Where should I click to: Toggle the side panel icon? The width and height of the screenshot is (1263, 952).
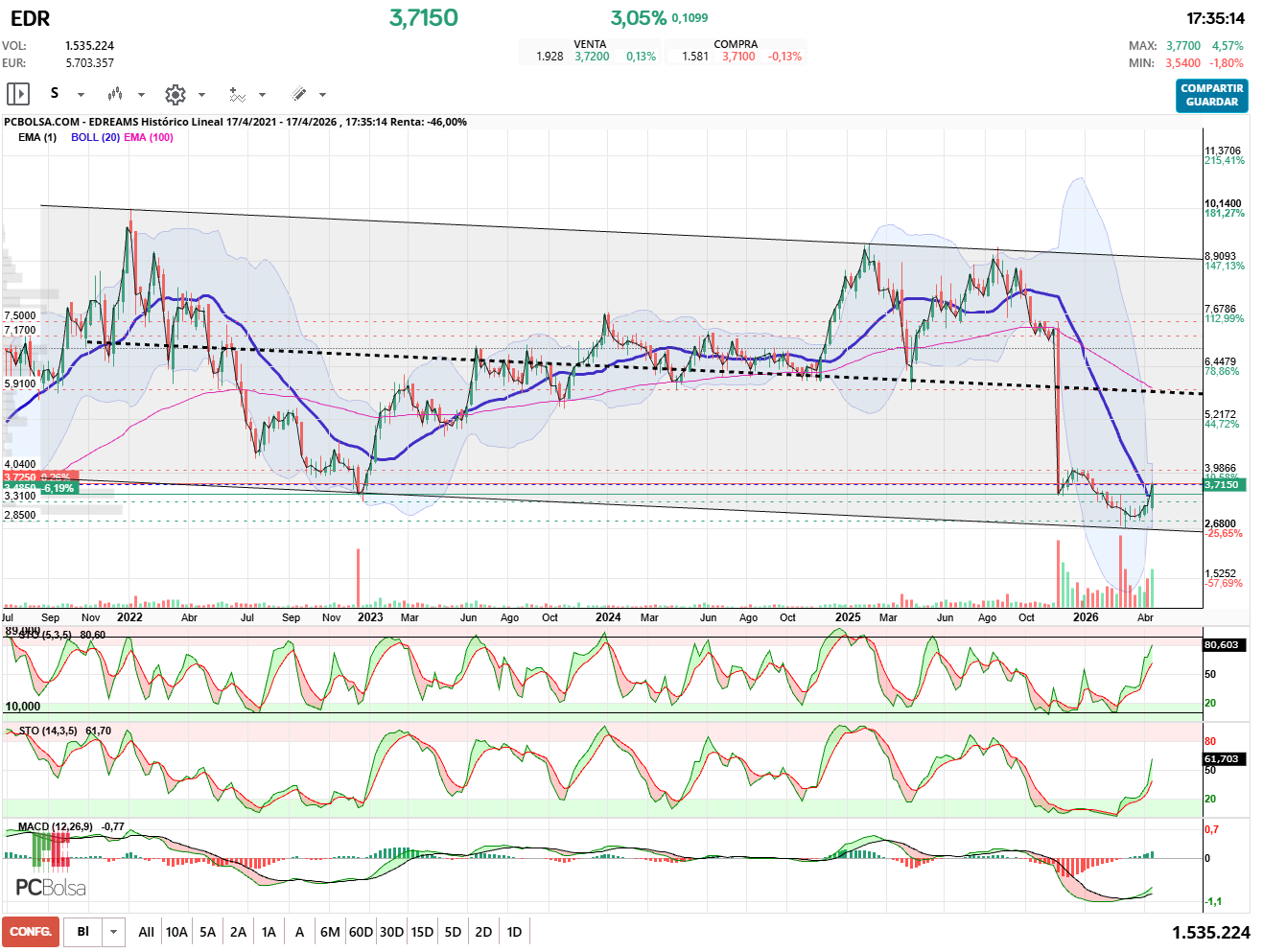[18, 94]
